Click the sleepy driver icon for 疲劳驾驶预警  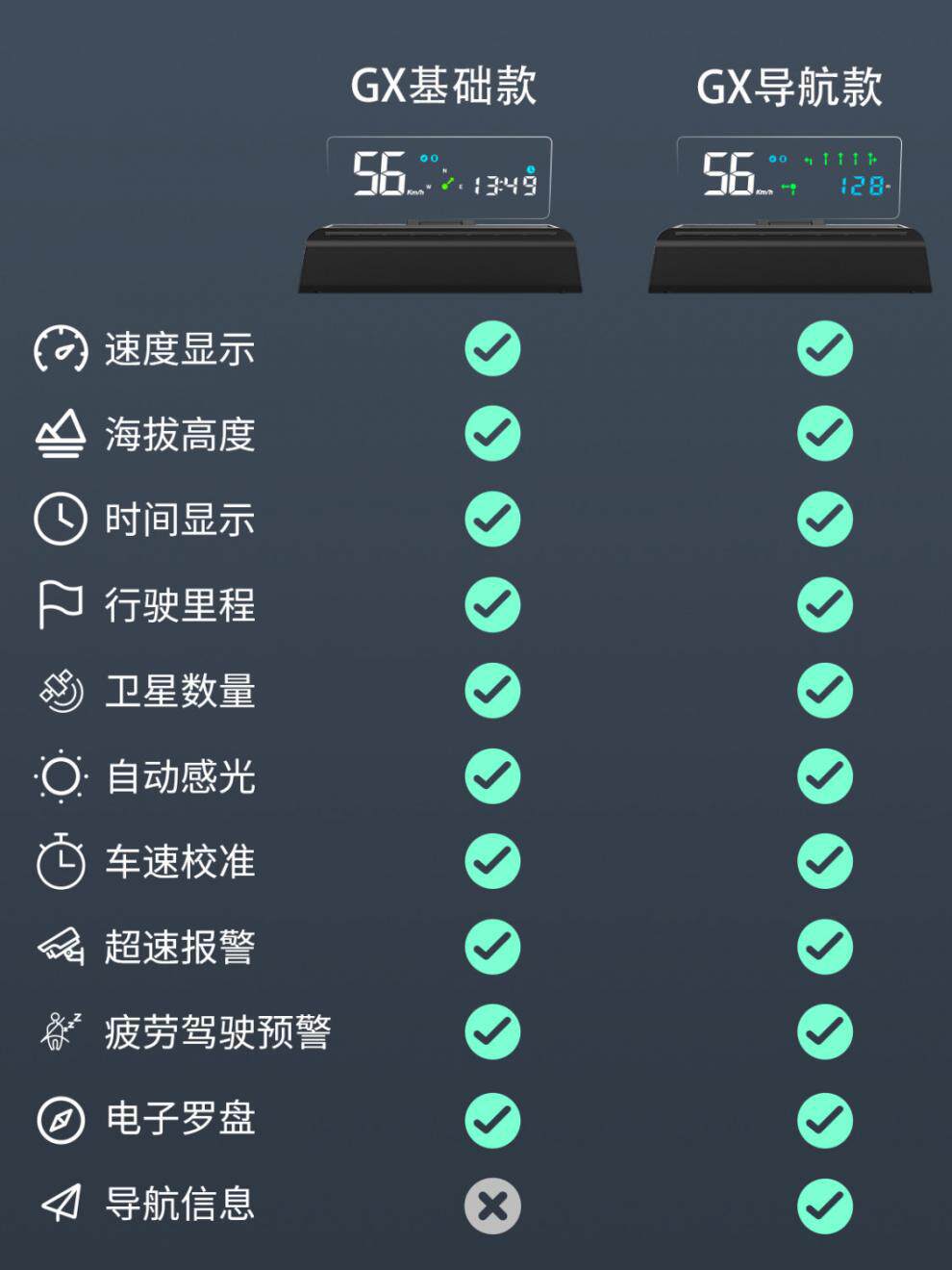(61, 1031)
